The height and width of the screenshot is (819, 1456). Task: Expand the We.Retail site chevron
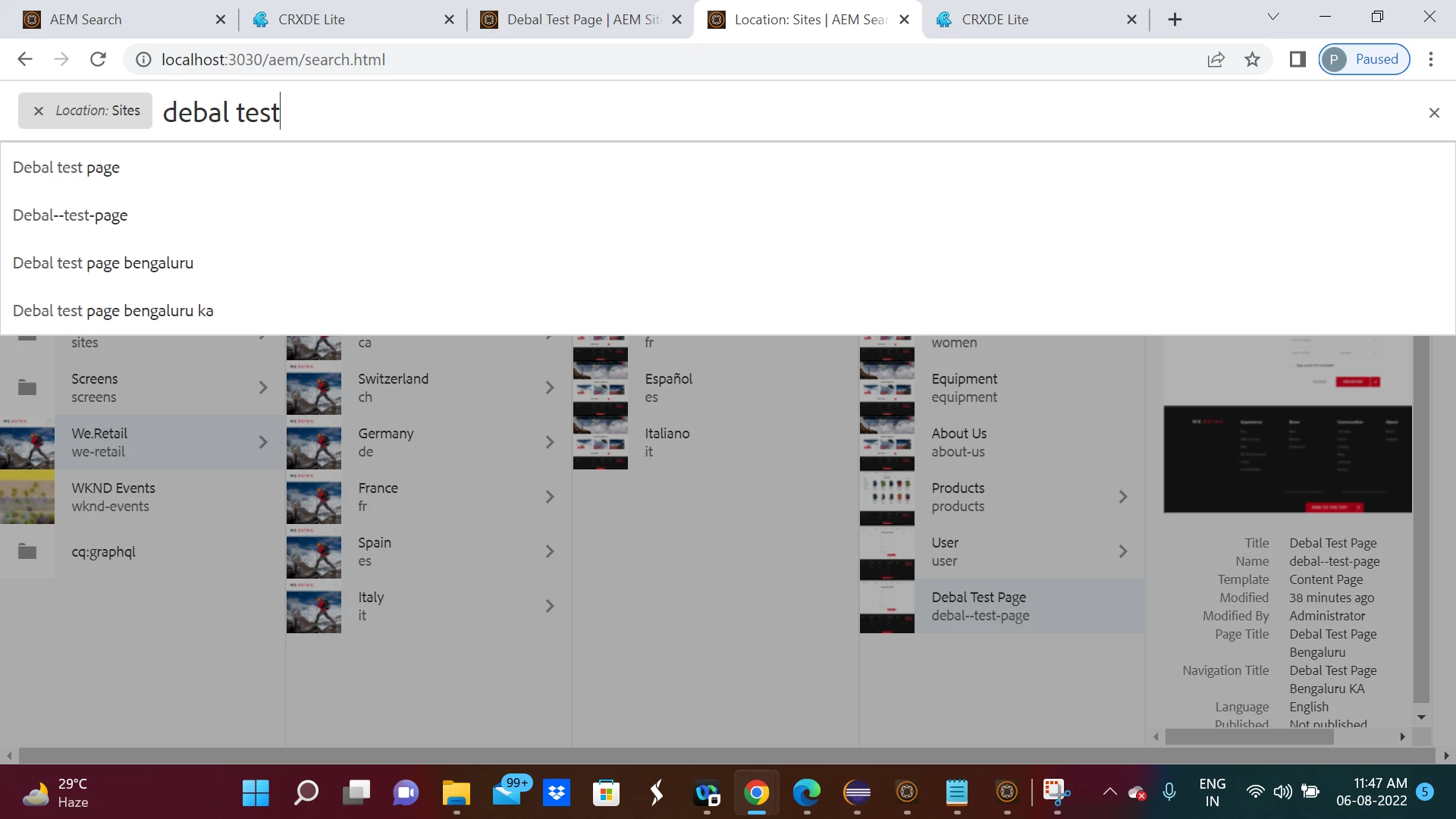[x=263, y=442]
